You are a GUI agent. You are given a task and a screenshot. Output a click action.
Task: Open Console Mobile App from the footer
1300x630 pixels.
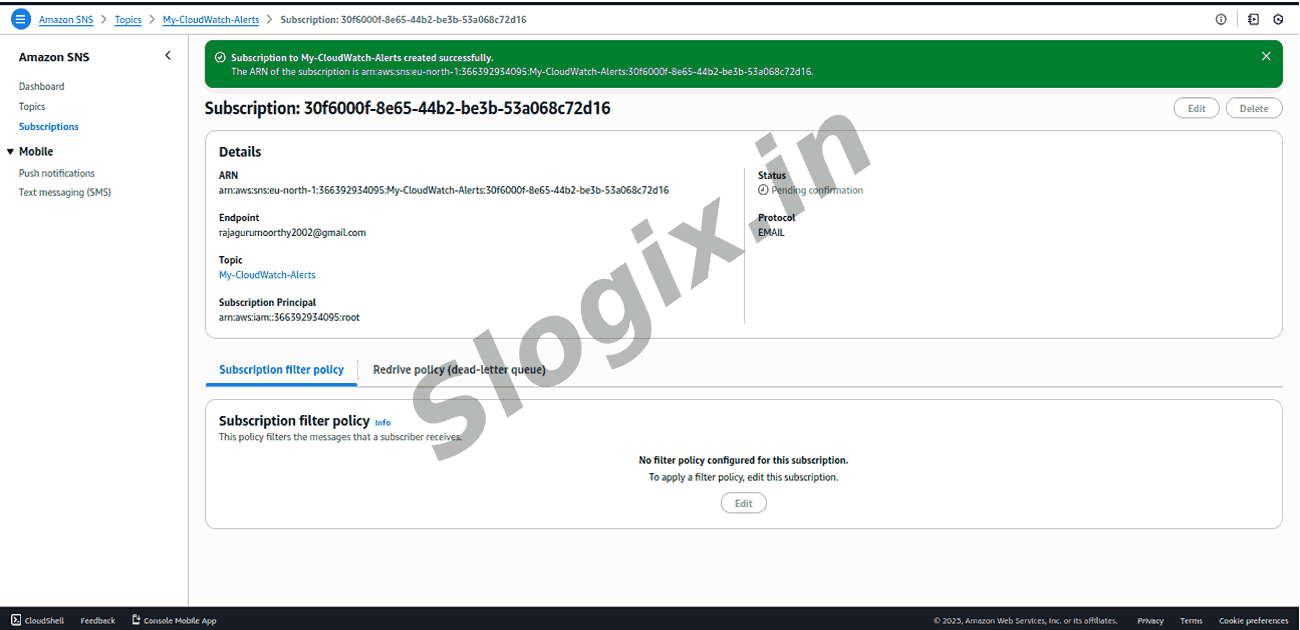click(x=174, y=621)
